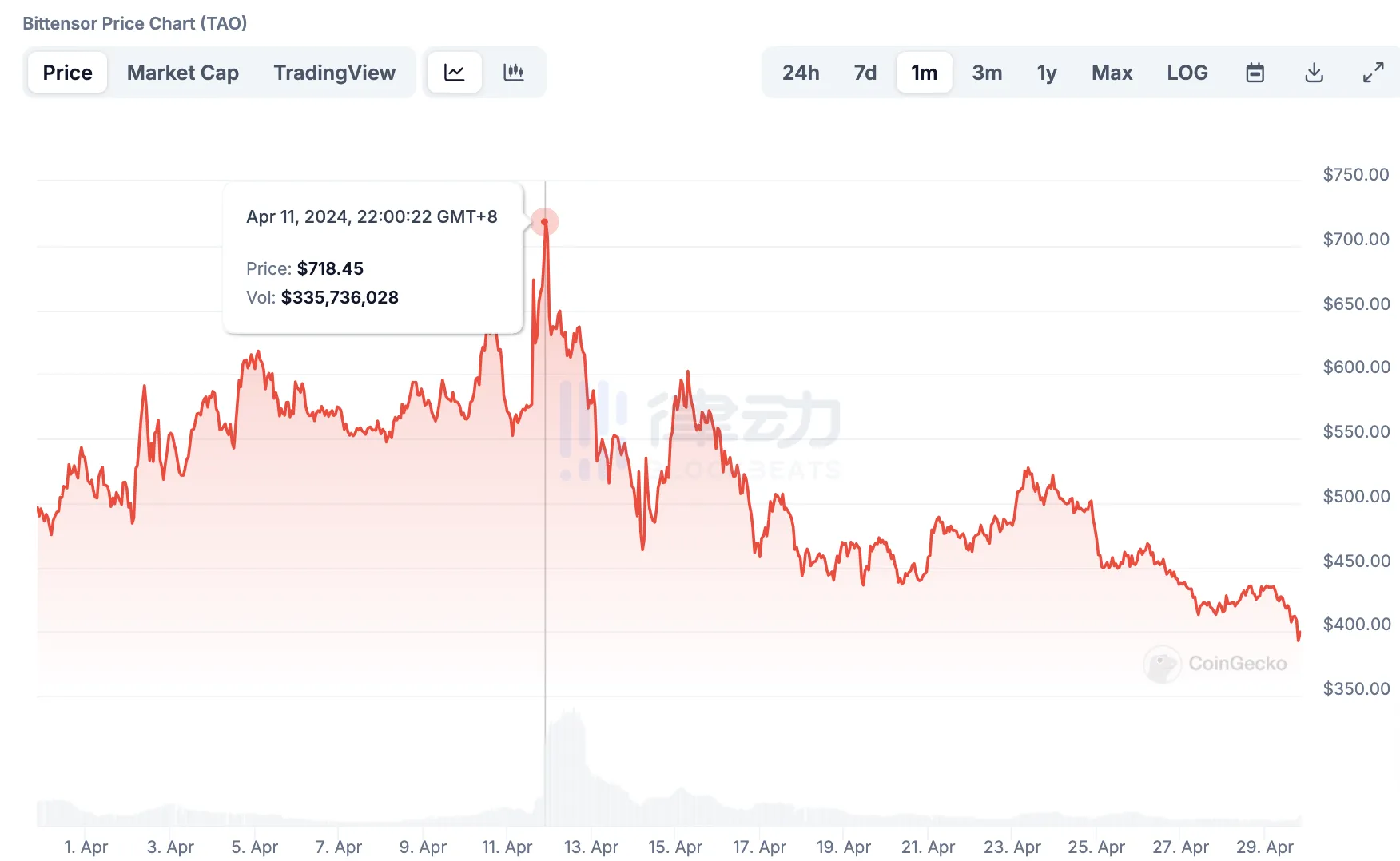Click the $750.00 y-axis price label
The height and width of the screenshot is (861, 1400).
1355,174
